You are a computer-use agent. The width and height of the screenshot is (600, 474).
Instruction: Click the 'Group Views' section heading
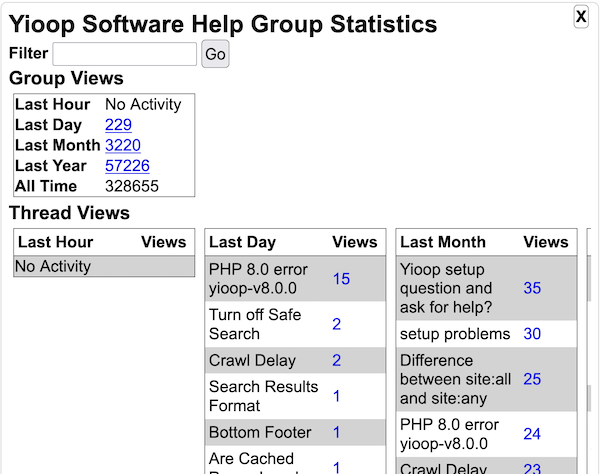[x=66, y=78]
